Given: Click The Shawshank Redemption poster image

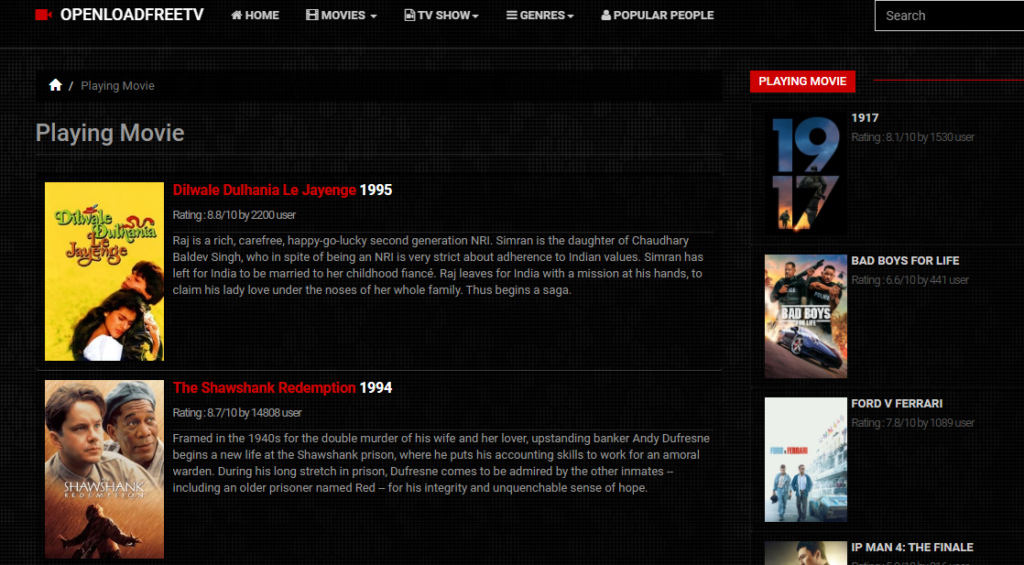Looking at the screenshot, I should (104, 469).
